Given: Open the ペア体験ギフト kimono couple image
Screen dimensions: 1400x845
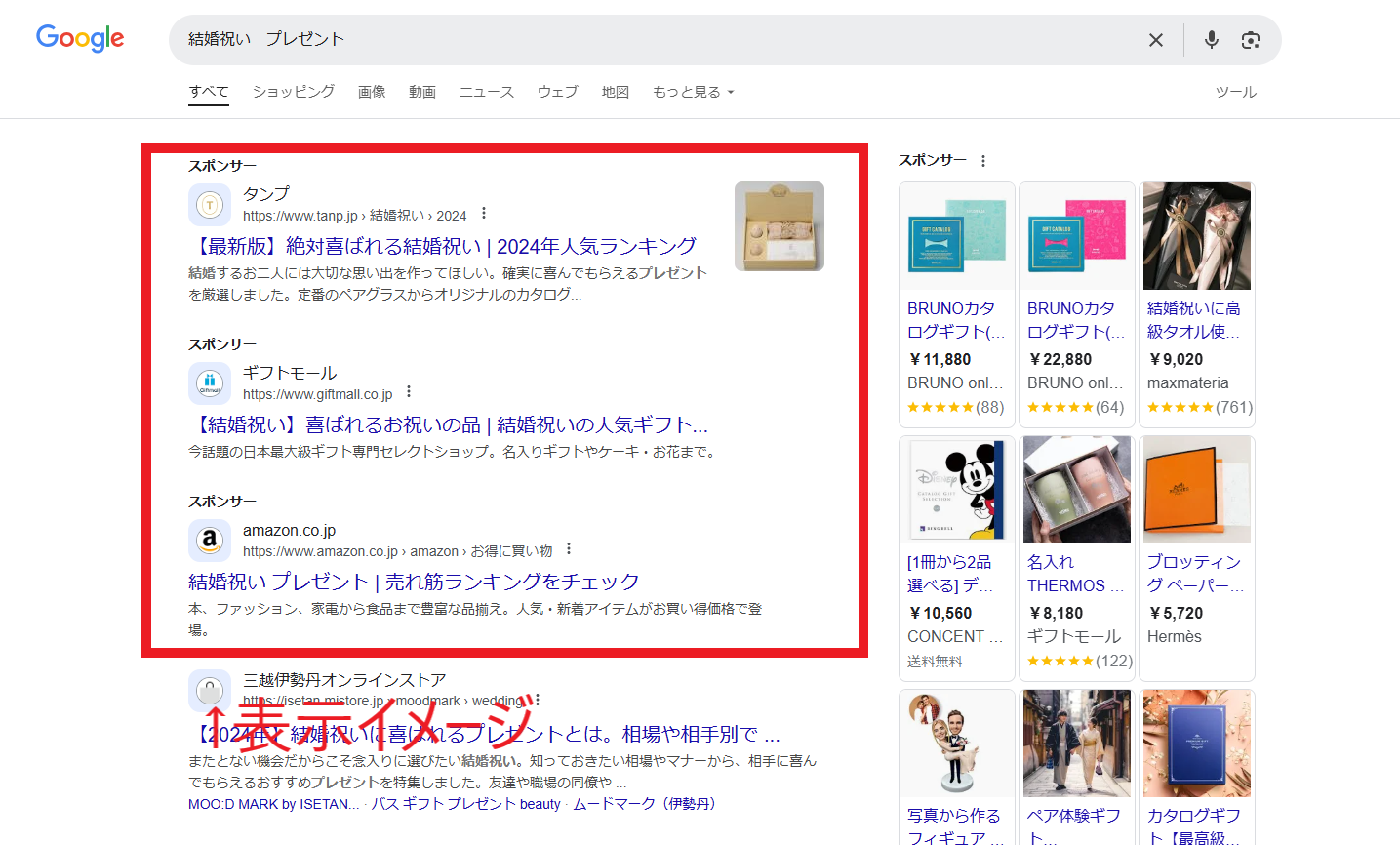Looking at the screenshot, I should (1077, 744).
